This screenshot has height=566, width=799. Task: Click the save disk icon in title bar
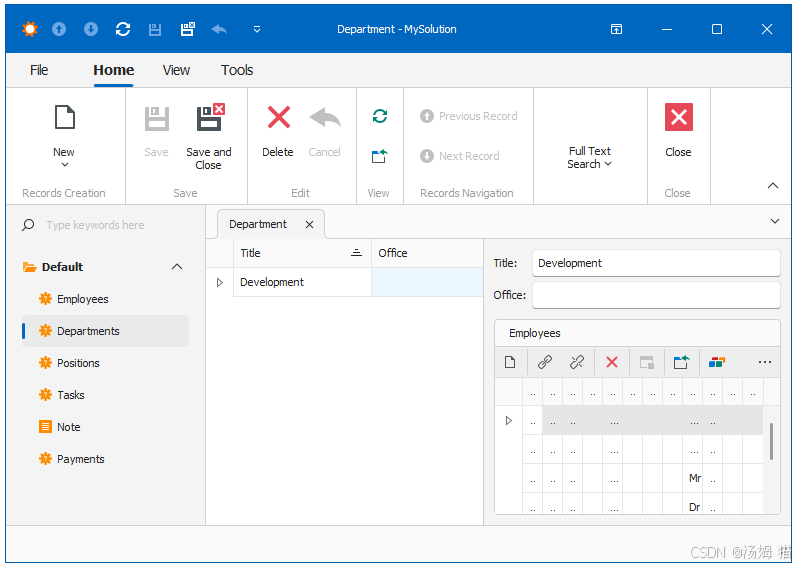coord(155,30)
